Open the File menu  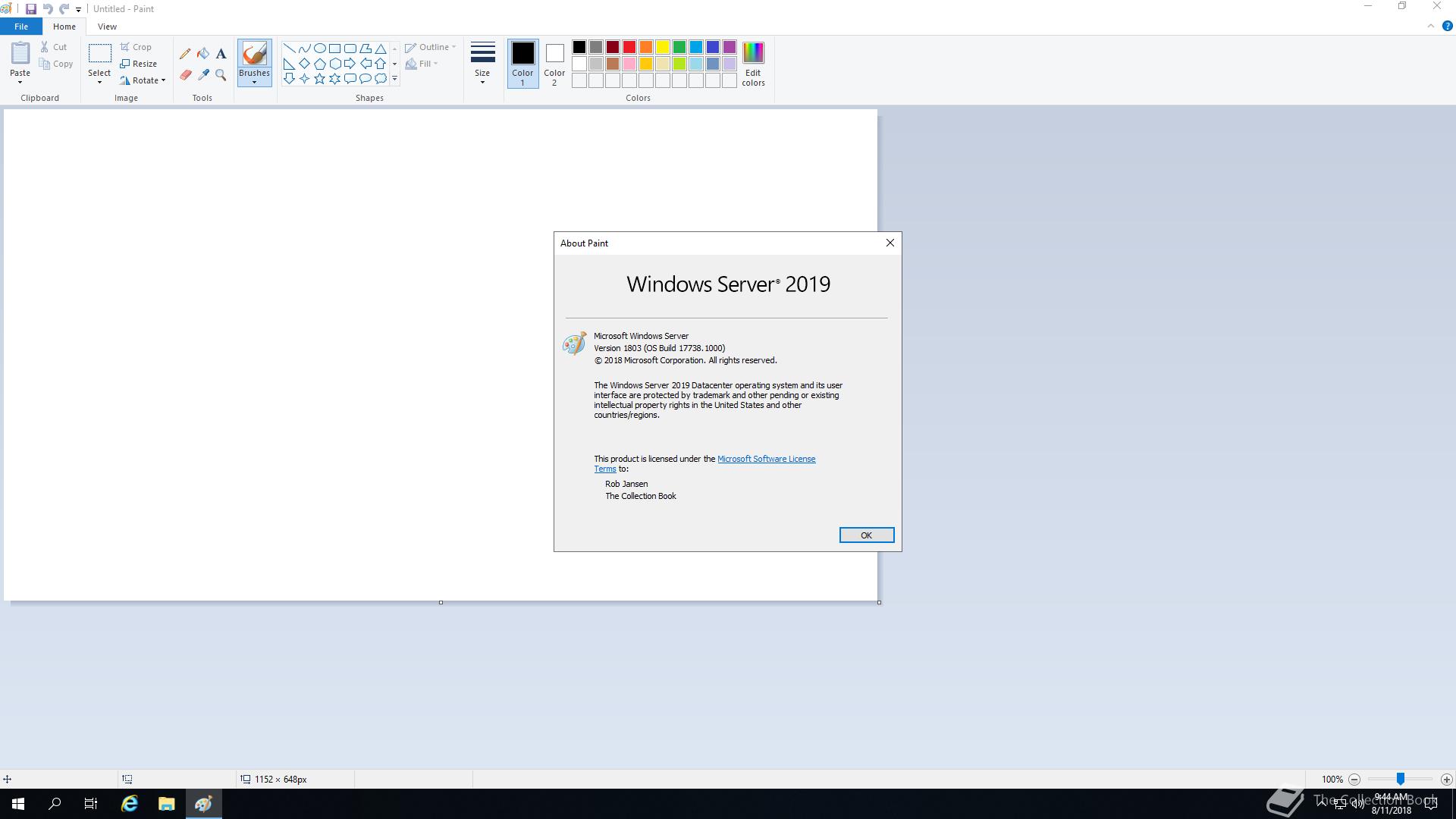click(21, 27)
